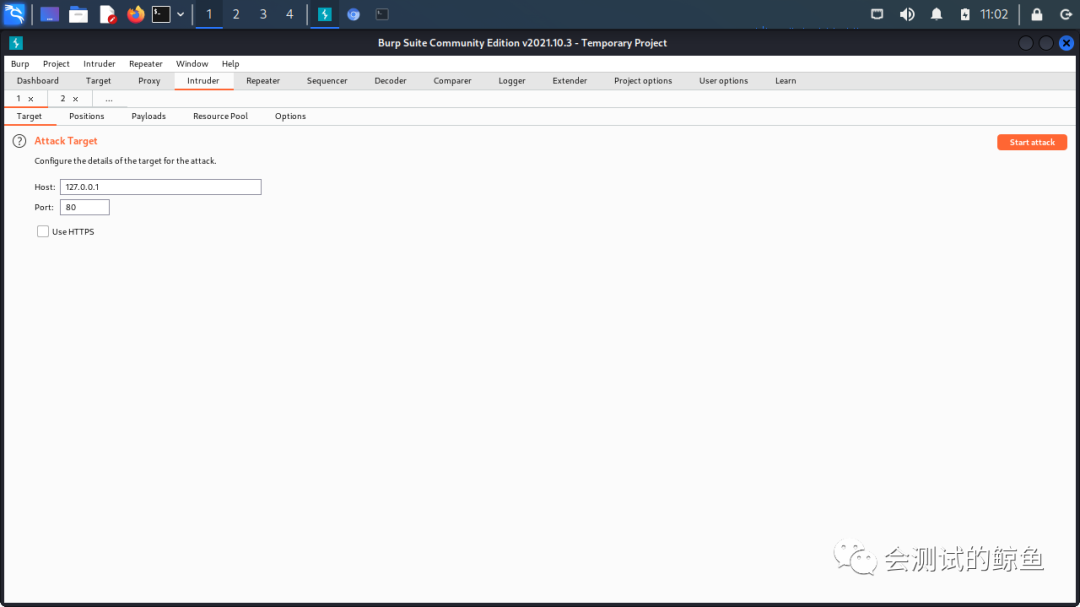
Task: Switch to workspace 4
Action: (289, 14)
